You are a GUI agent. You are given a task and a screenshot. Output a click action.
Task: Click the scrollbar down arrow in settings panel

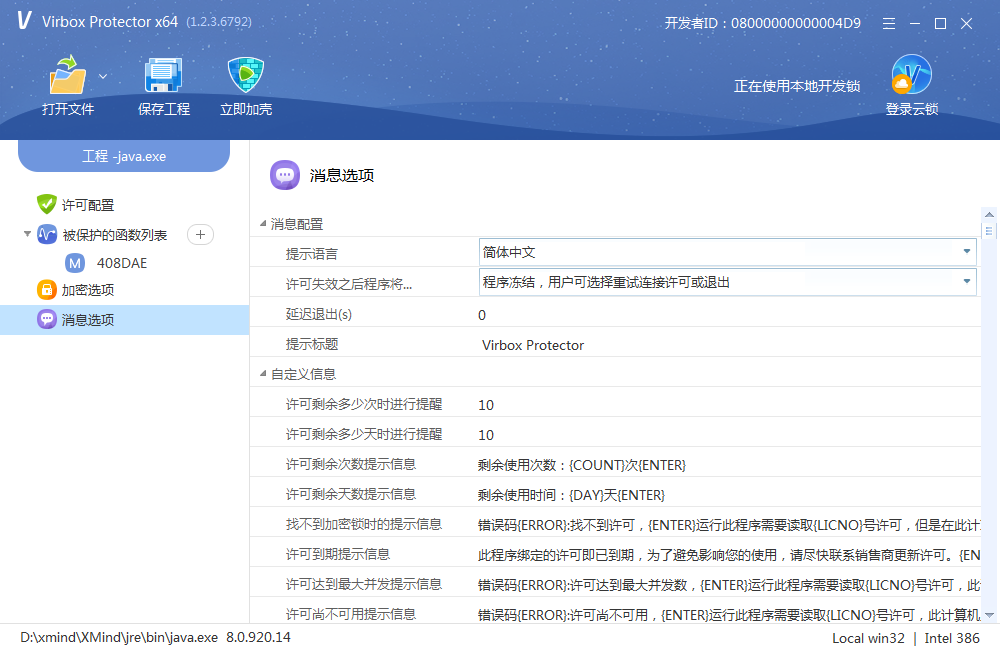pos(989,615)
